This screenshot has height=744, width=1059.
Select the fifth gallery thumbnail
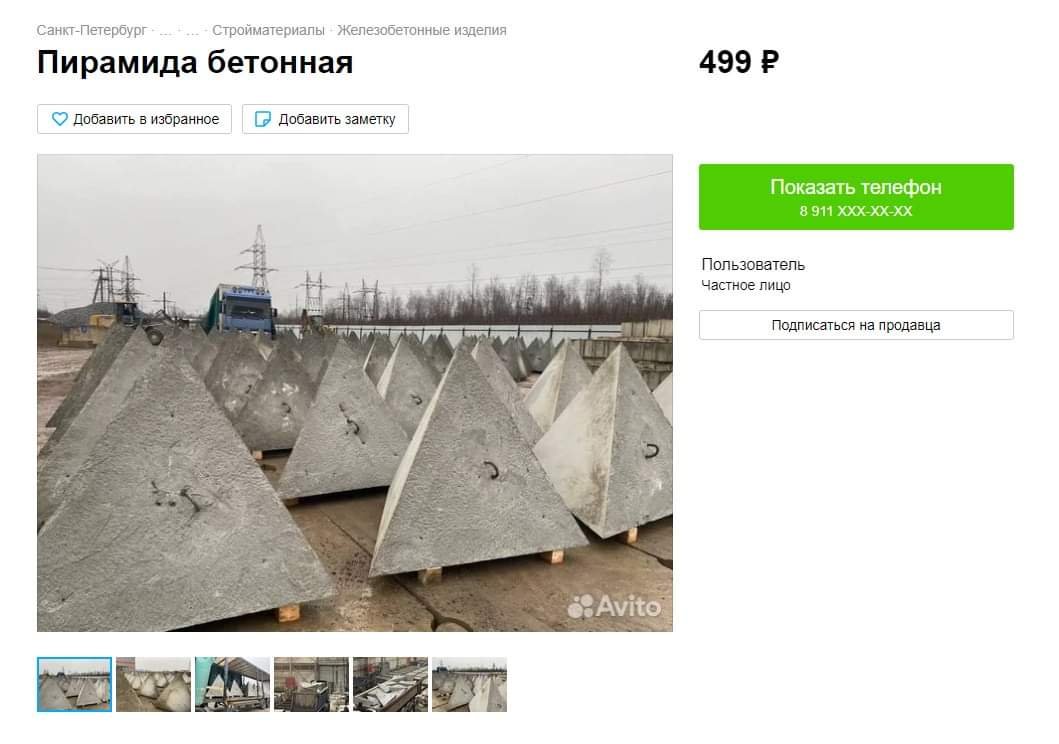click(x=390, y=684)
